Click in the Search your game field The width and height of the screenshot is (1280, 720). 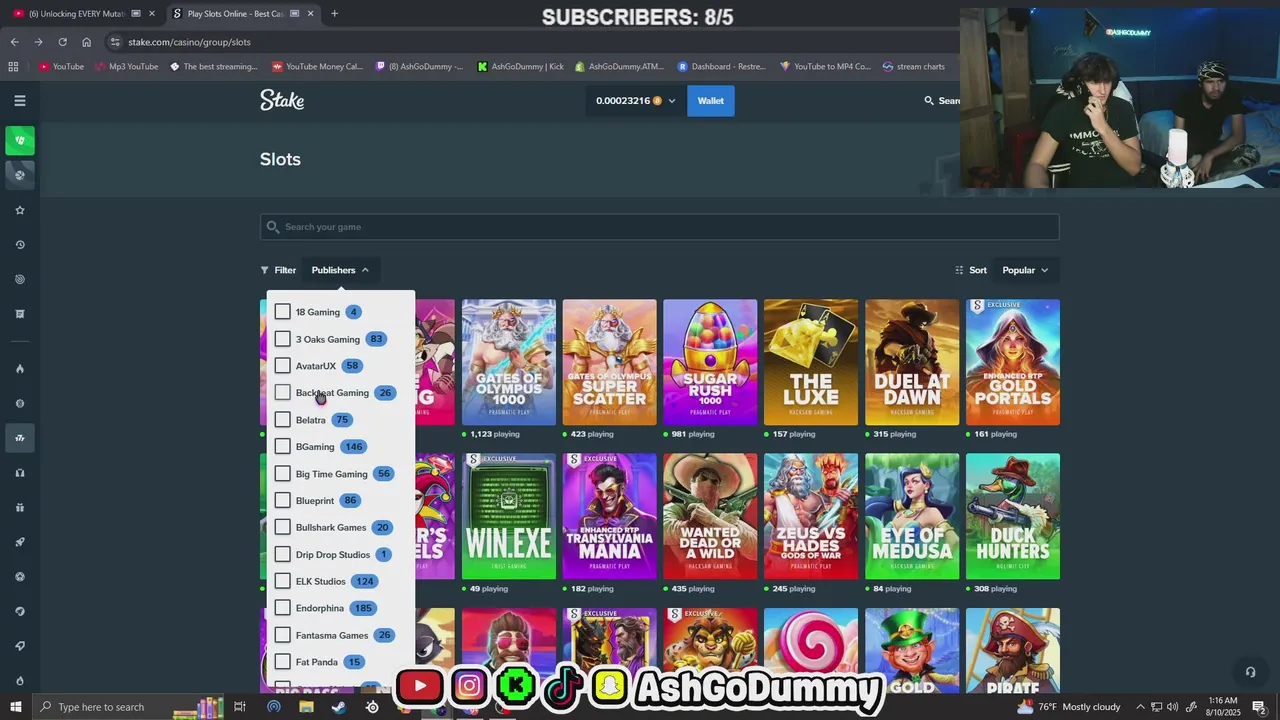click(x=659, y=227)
